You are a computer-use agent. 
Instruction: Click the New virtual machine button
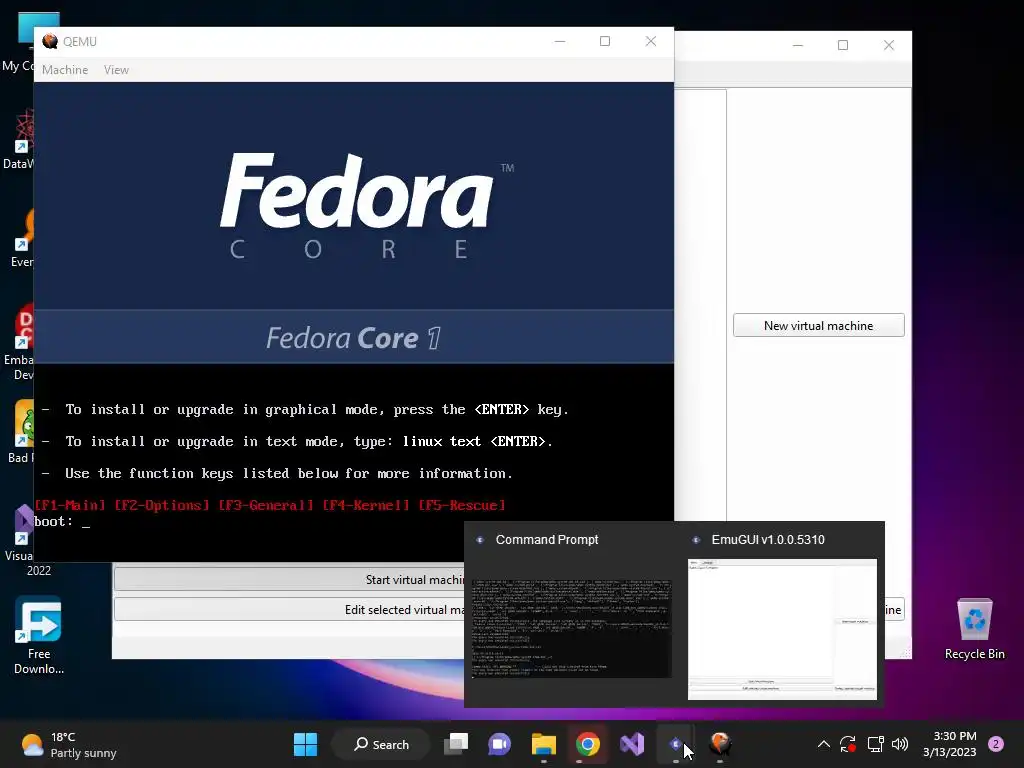[818, 325]
